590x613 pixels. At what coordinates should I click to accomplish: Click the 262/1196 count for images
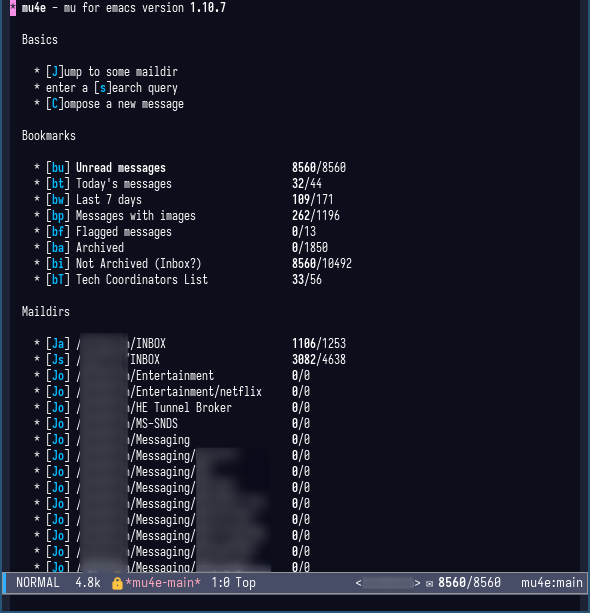[x=316, y=216]
